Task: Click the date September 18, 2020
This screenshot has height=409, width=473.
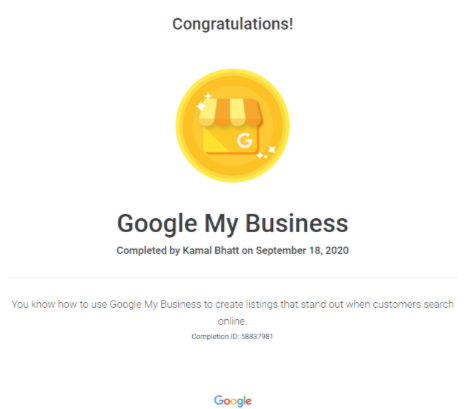Action: point(302,251)
